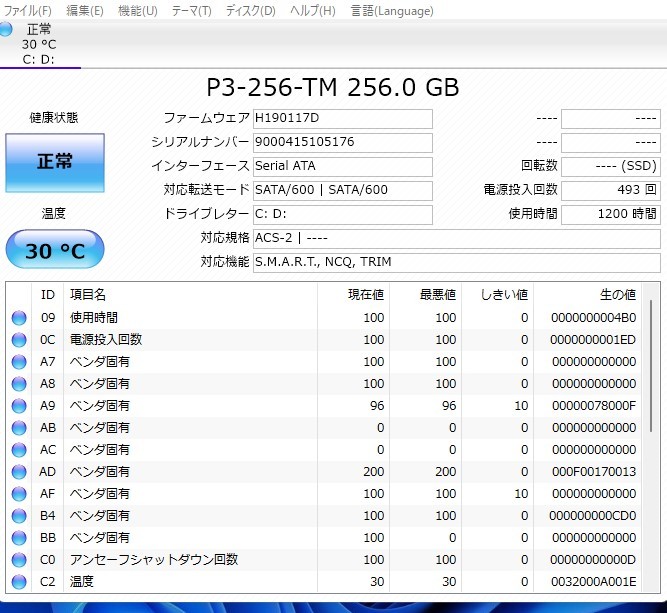
Task: Click the status orb for row C0 アンセーフシャットダウン回数
Action: coord(19,560)
